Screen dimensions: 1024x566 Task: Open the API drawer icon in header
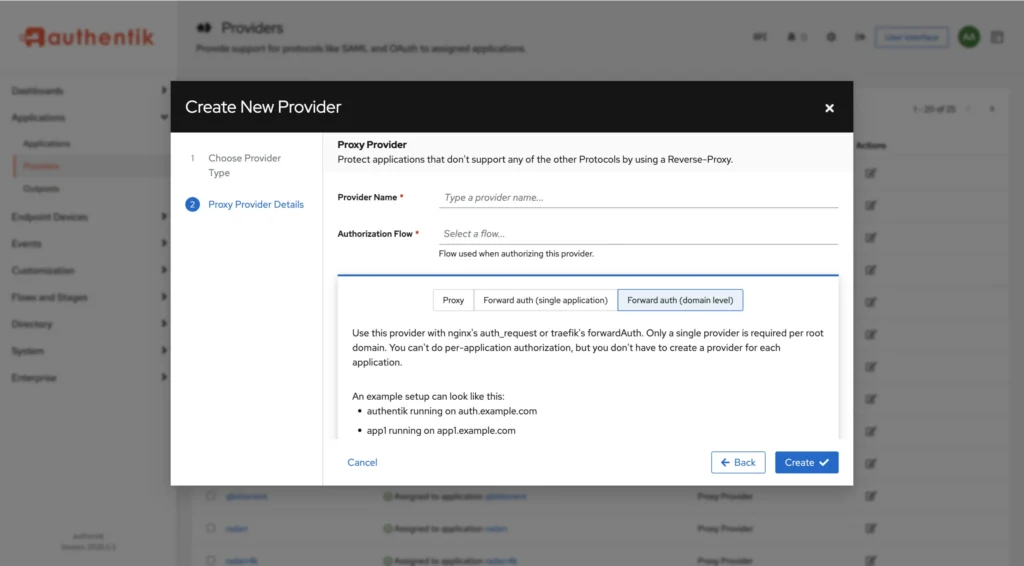760,37
